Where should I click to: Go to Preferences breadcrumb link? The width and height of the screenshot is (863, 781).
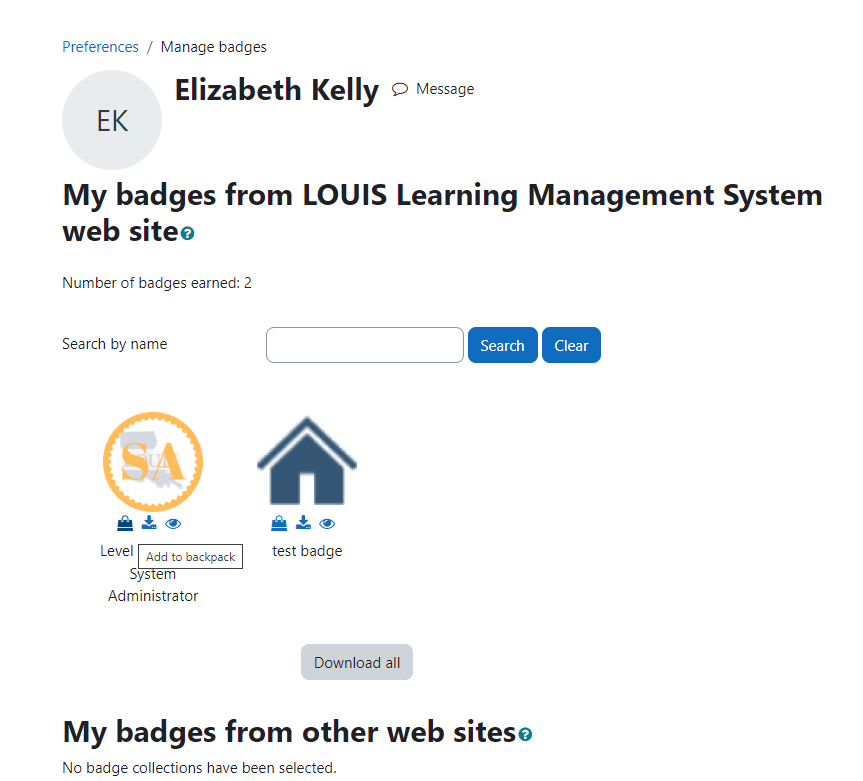point(100,47)
